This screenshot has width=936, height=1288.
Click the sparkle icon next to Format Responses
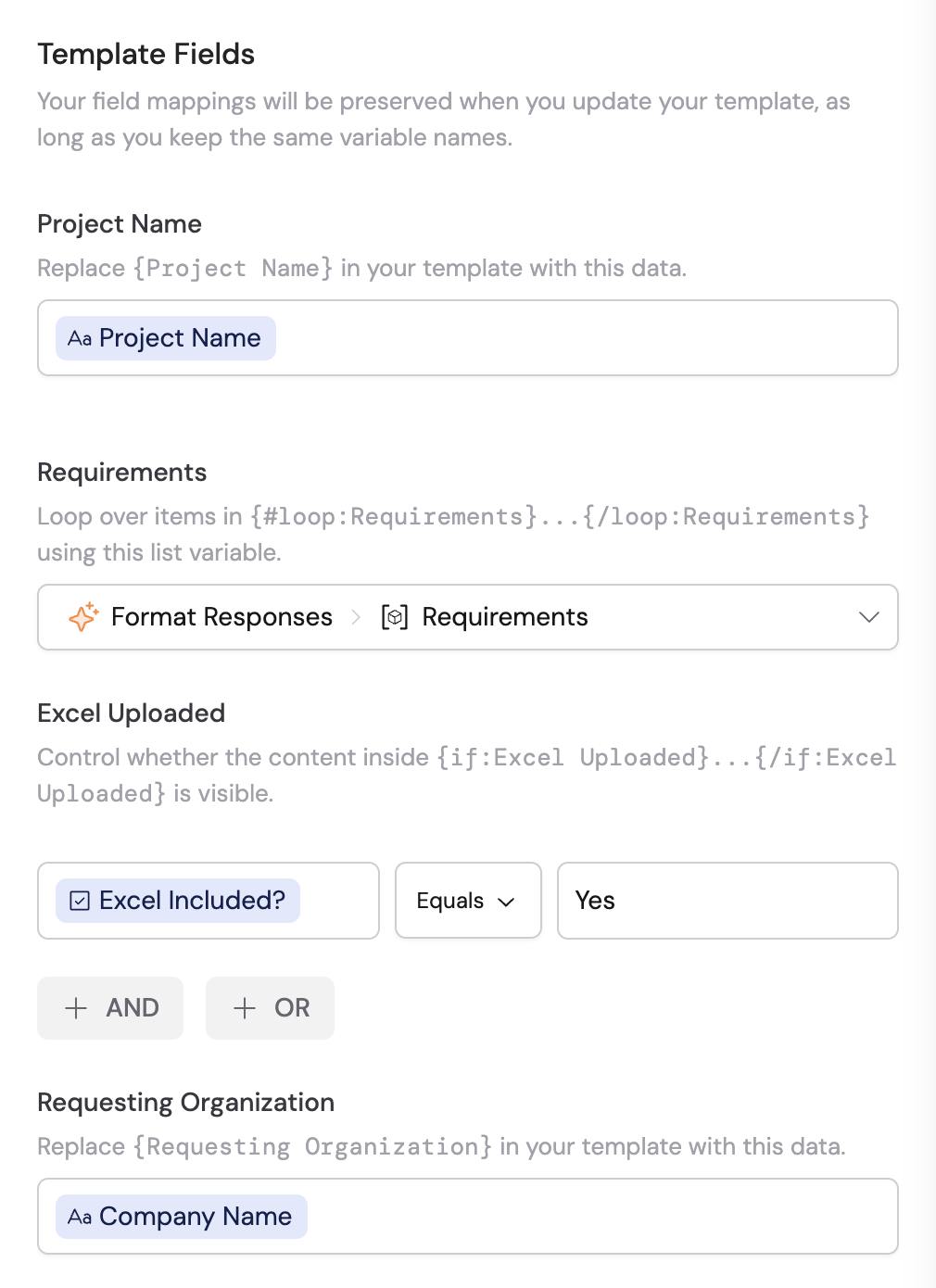[x=82, y=616]
